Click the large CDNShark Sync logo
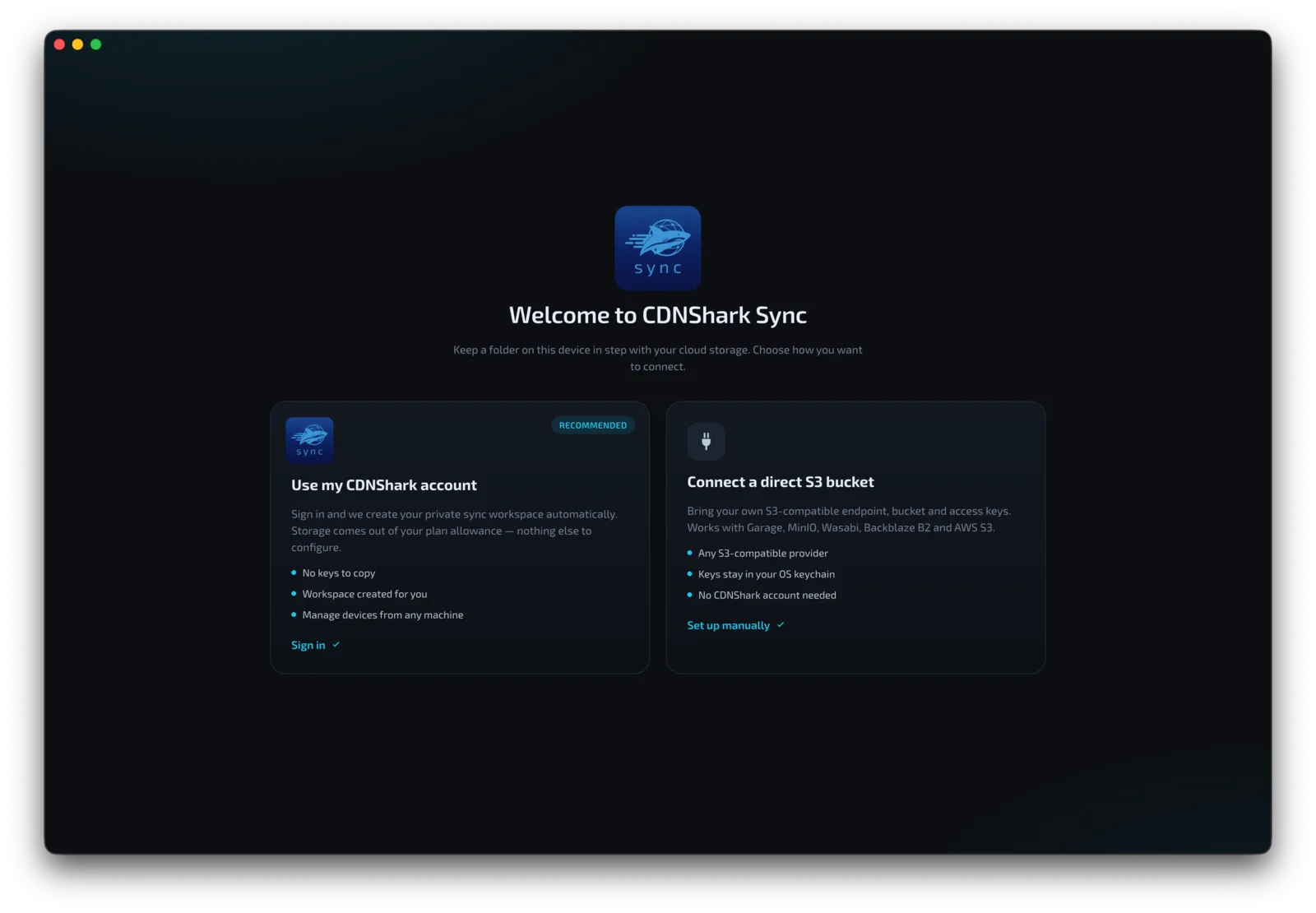 [x=658, y=248]
